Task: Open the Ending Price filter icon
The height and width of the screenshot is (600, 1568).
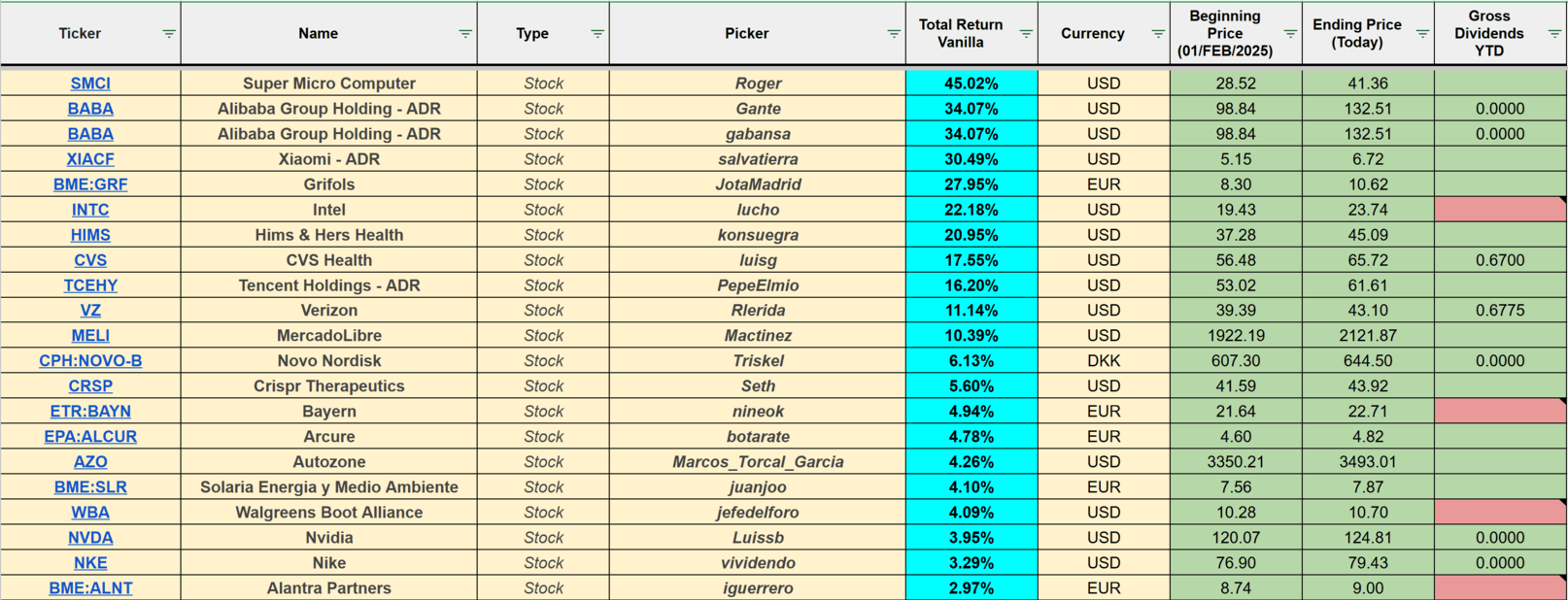Action: point(1422,34)
